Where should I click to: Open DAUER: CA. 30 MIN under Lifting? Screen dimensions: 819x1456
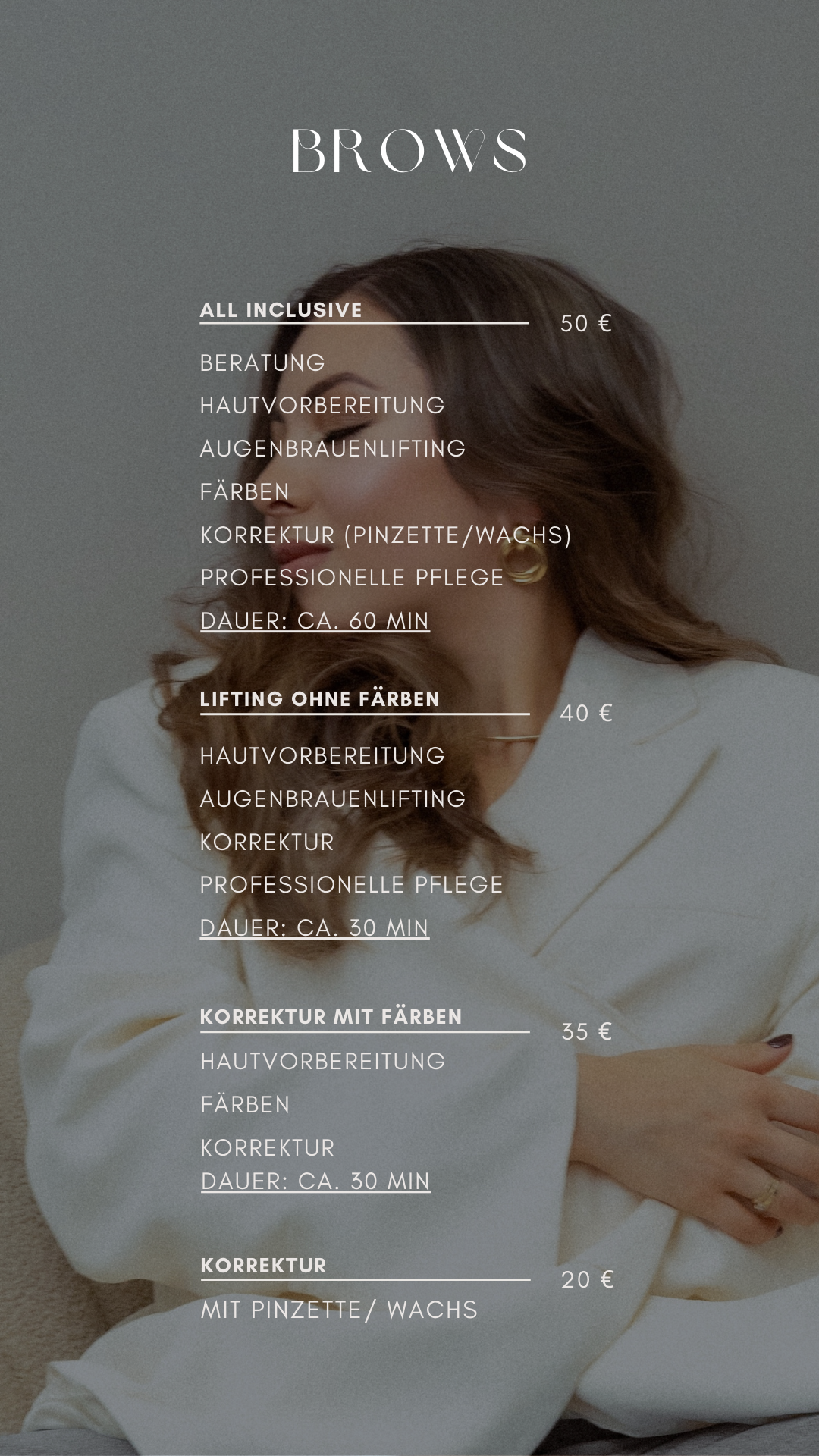[x=315, y=928]
